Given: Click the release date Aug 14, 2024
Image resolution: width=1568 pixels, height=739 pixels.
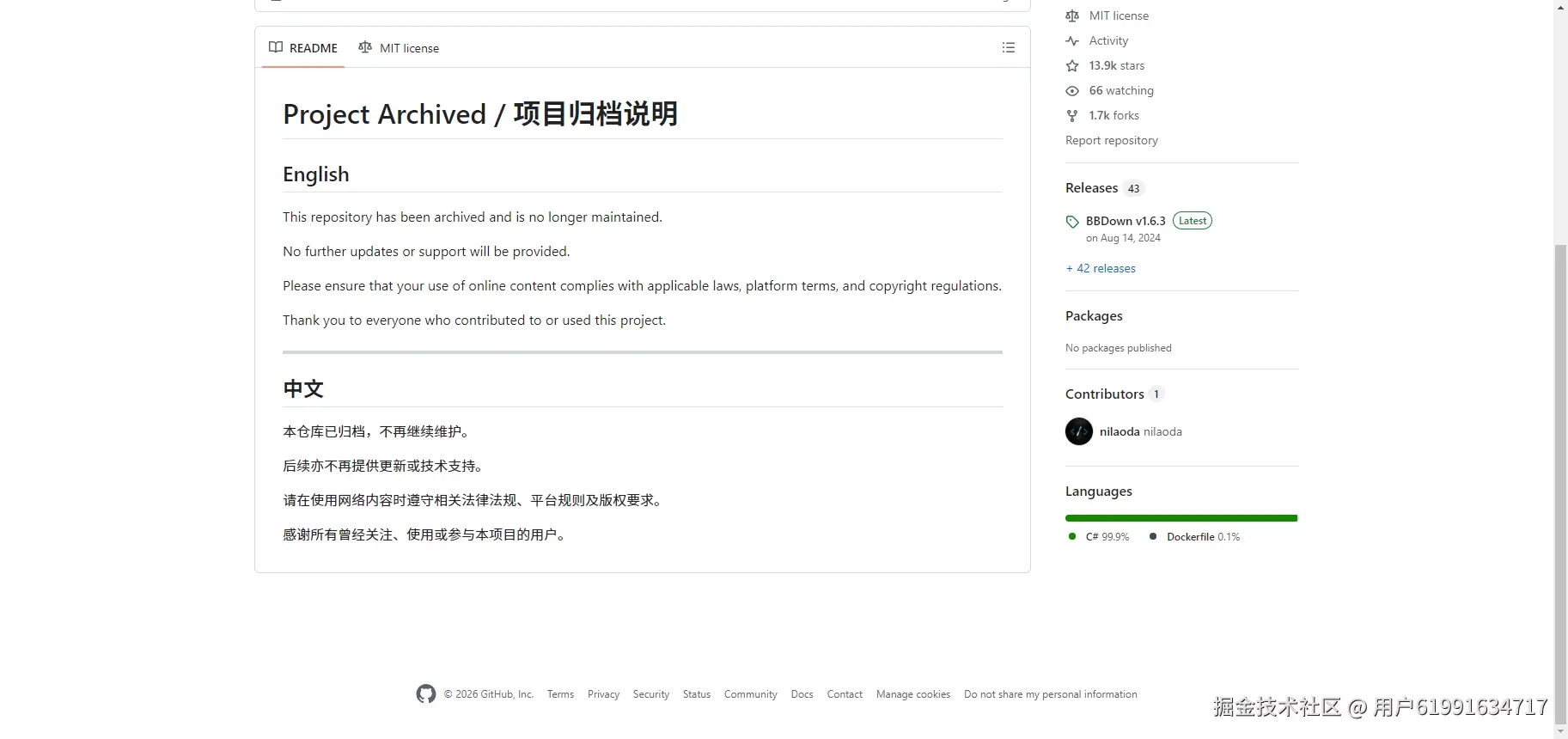Looking at the screenshot, I should (x=1123, y=238).
